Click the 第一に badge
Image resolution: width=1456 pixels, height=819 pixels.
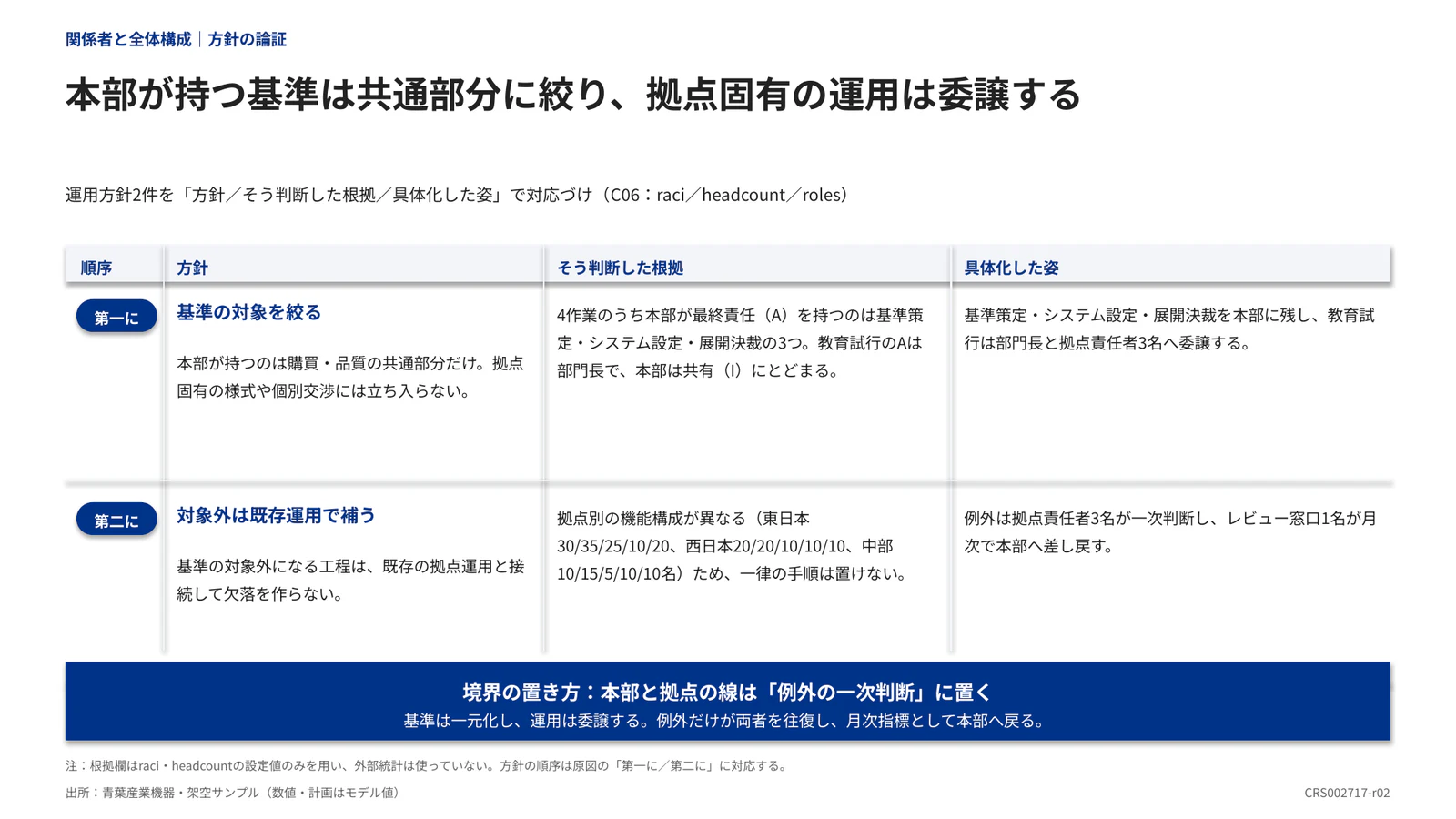tap(116, 317)
